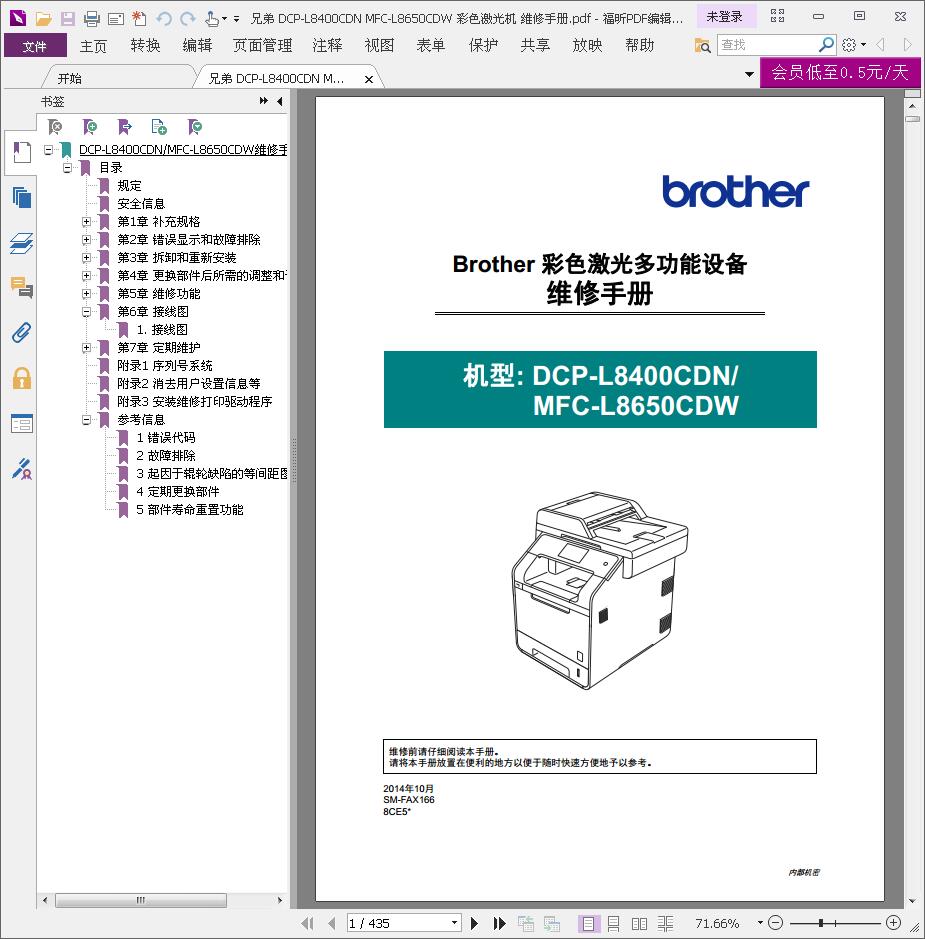Close the 兄弟 DCP-L8400CDN document tab

tap(369, 79)
